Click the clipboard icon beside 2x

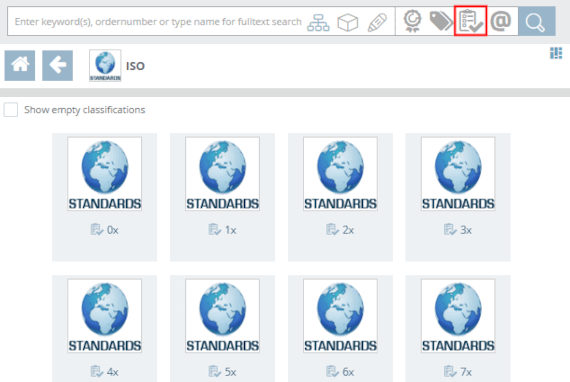(333, 230)
